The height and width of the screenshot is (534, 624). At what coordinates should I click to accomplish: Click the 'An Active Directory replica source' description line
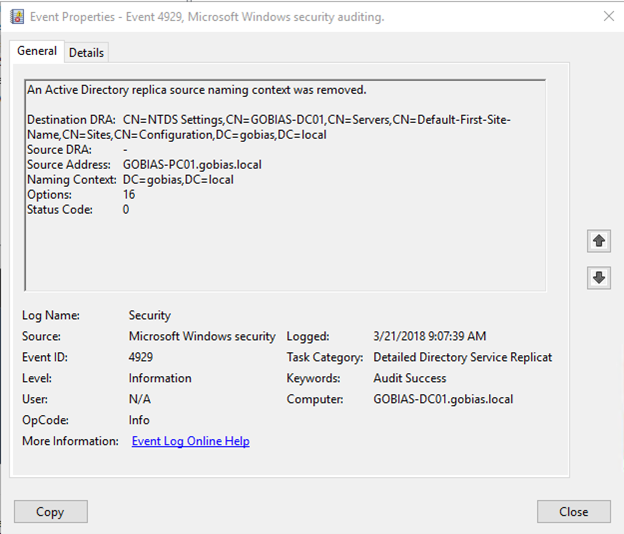coord(197,90)
